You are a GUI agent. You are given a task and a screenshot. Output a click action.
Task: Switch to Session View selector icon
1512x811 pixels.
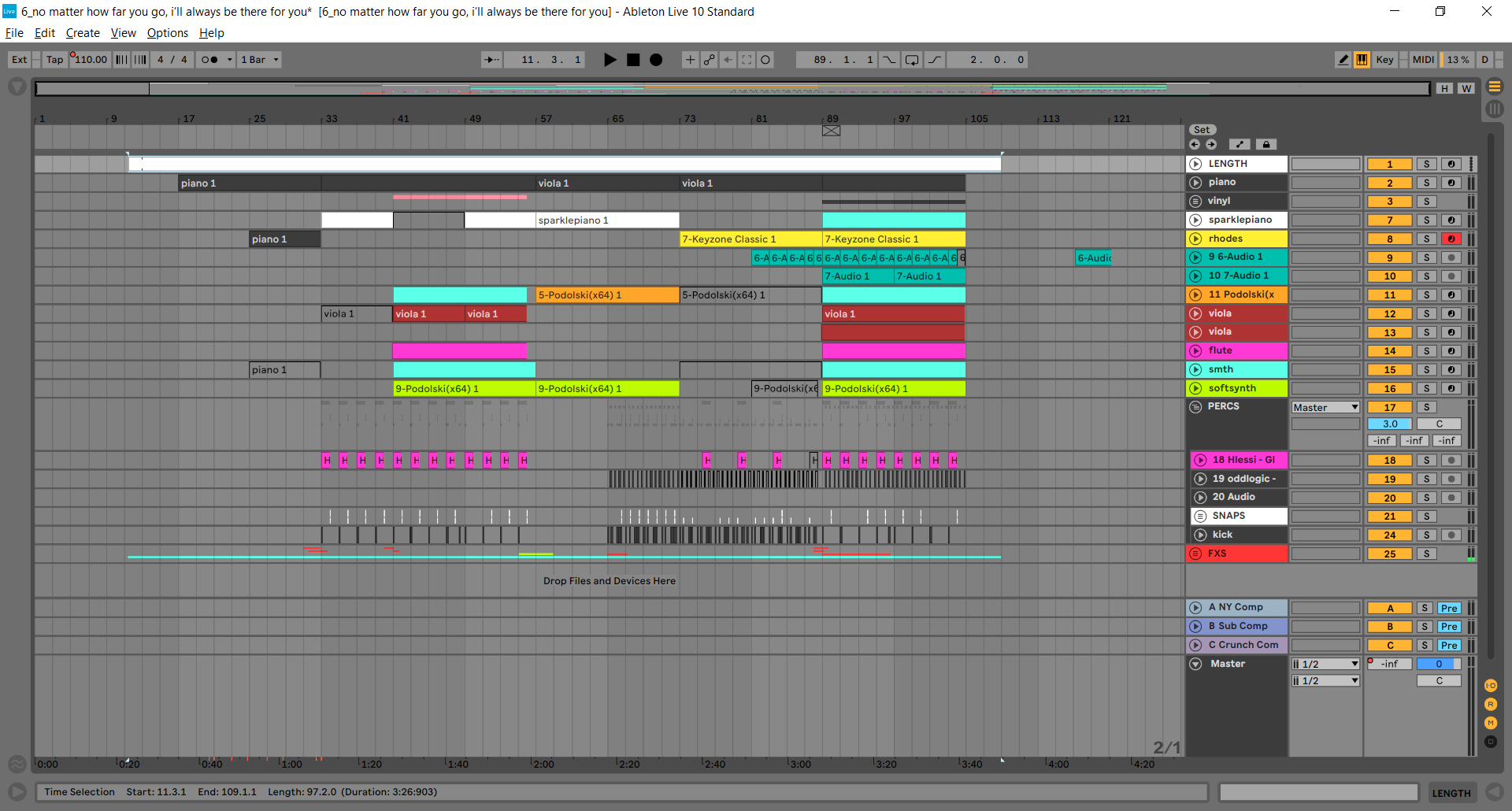1495,109
